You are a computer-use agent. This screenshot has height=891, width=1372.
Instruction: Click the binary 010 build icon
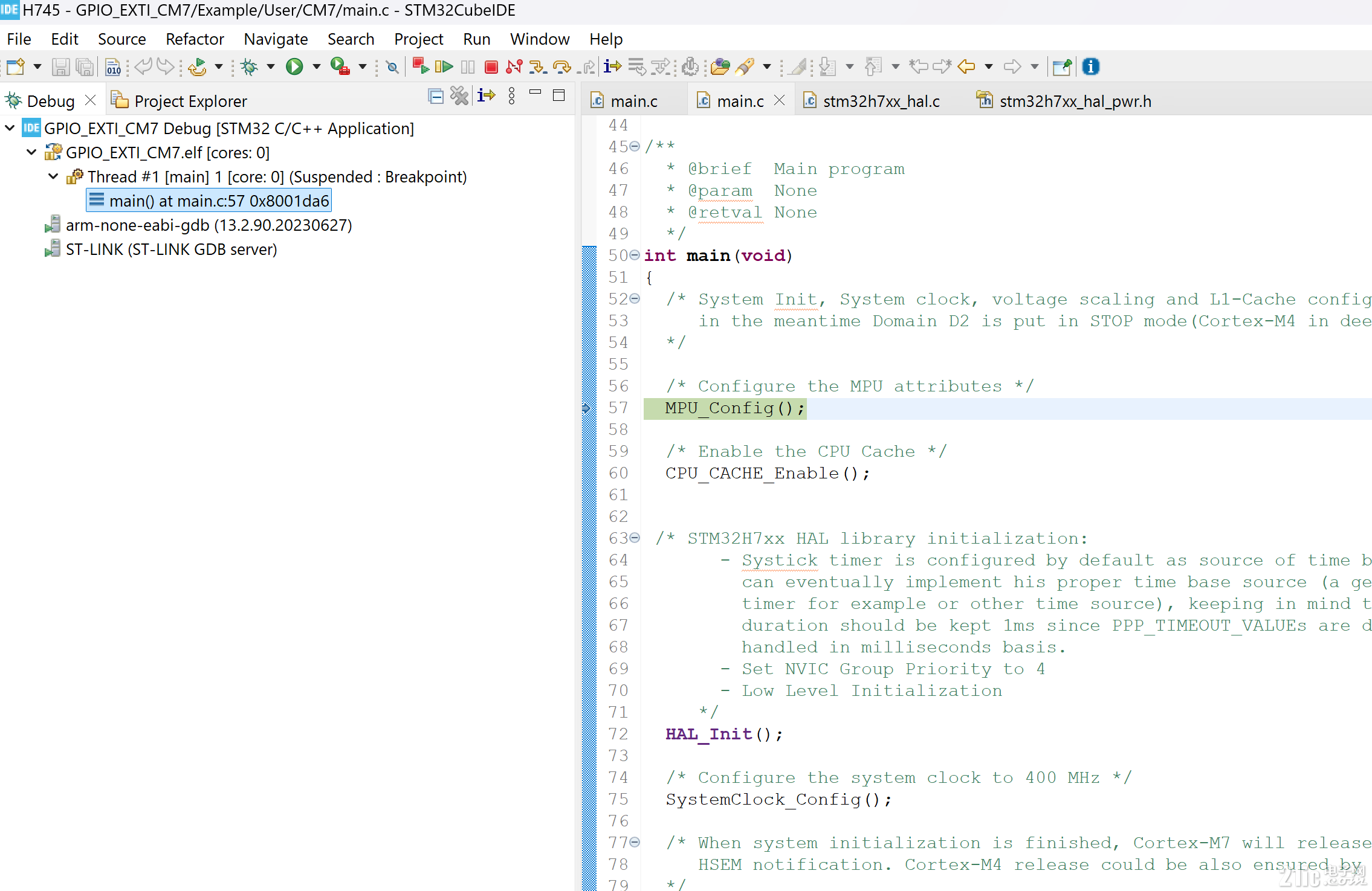click(x=113, y=66)
